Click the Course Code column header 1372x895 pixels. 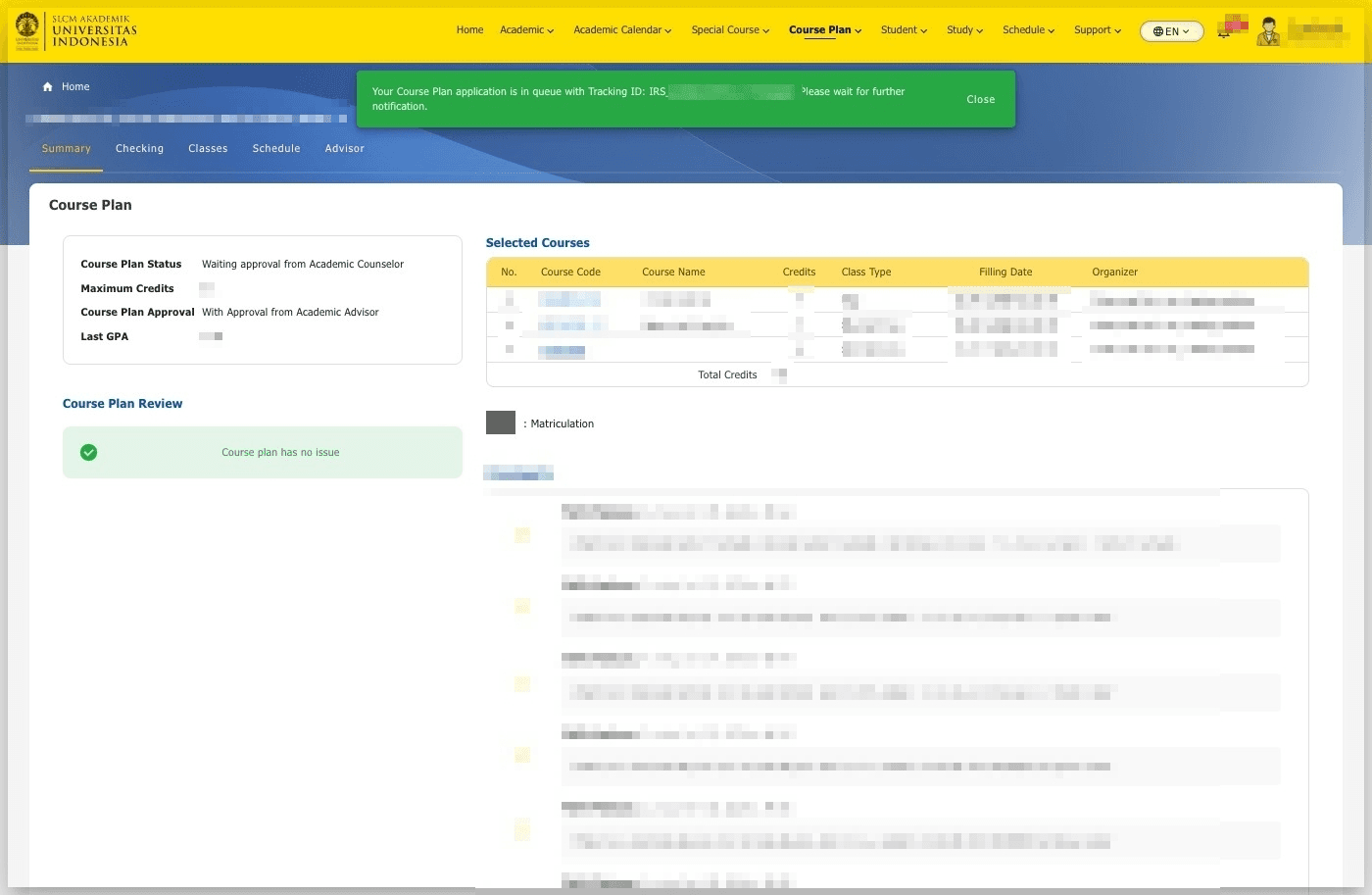coord(570,273)
